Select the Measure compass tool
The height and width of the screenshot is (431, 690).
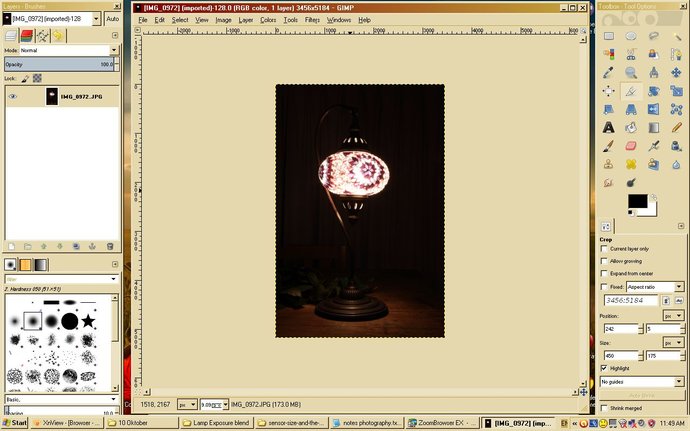point(653,72)
